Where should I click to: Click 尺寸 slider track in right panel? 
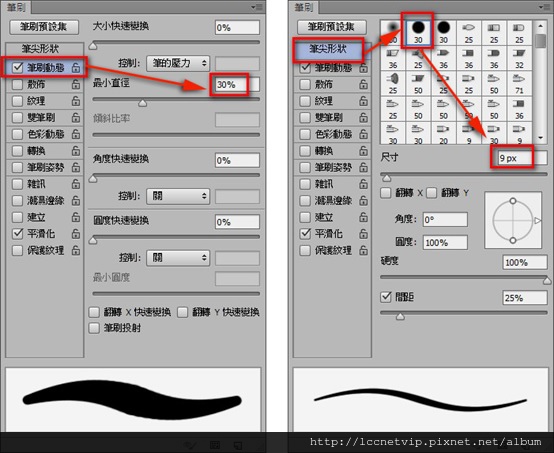tap(464, 174)
